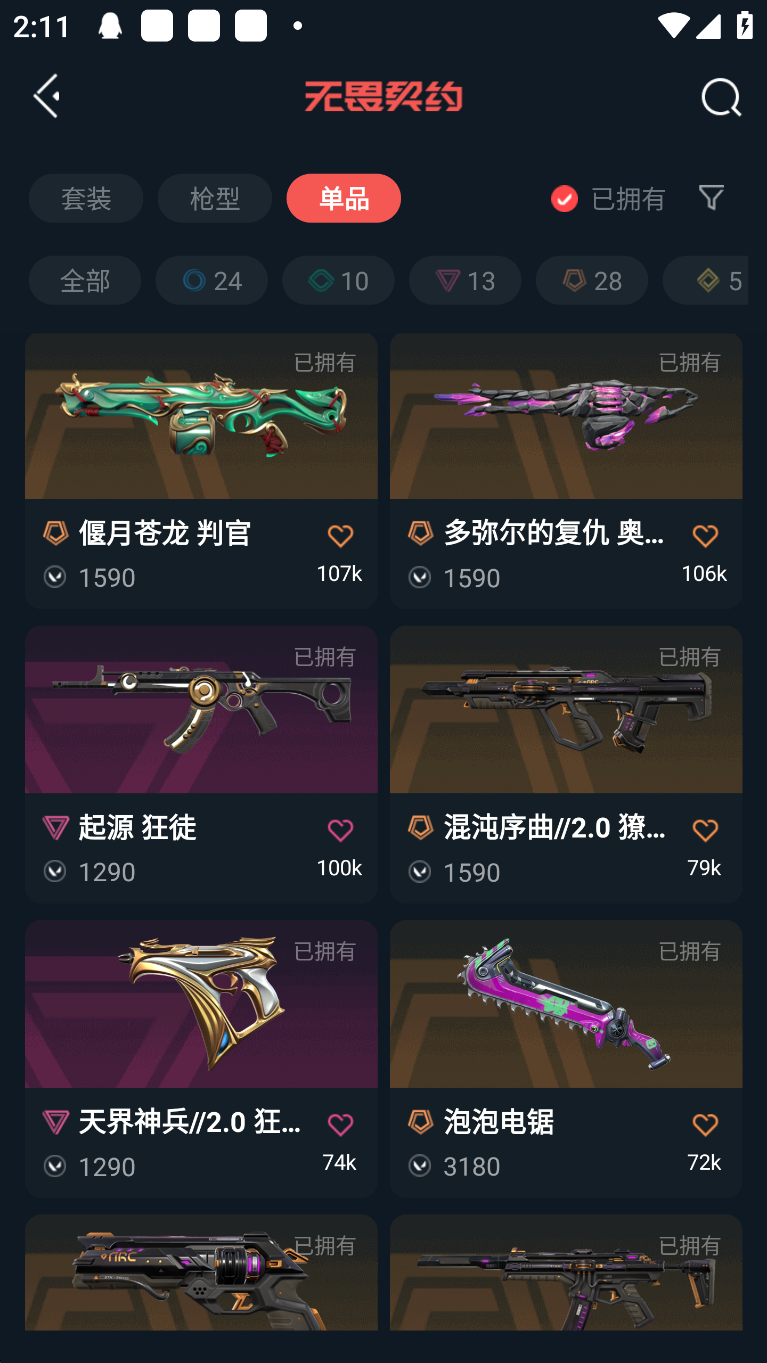This screenshot has height=1363, width=767.
Task: Favorite the 偃月苍龙 判官 skin heart
Action: tap(340, 536)
